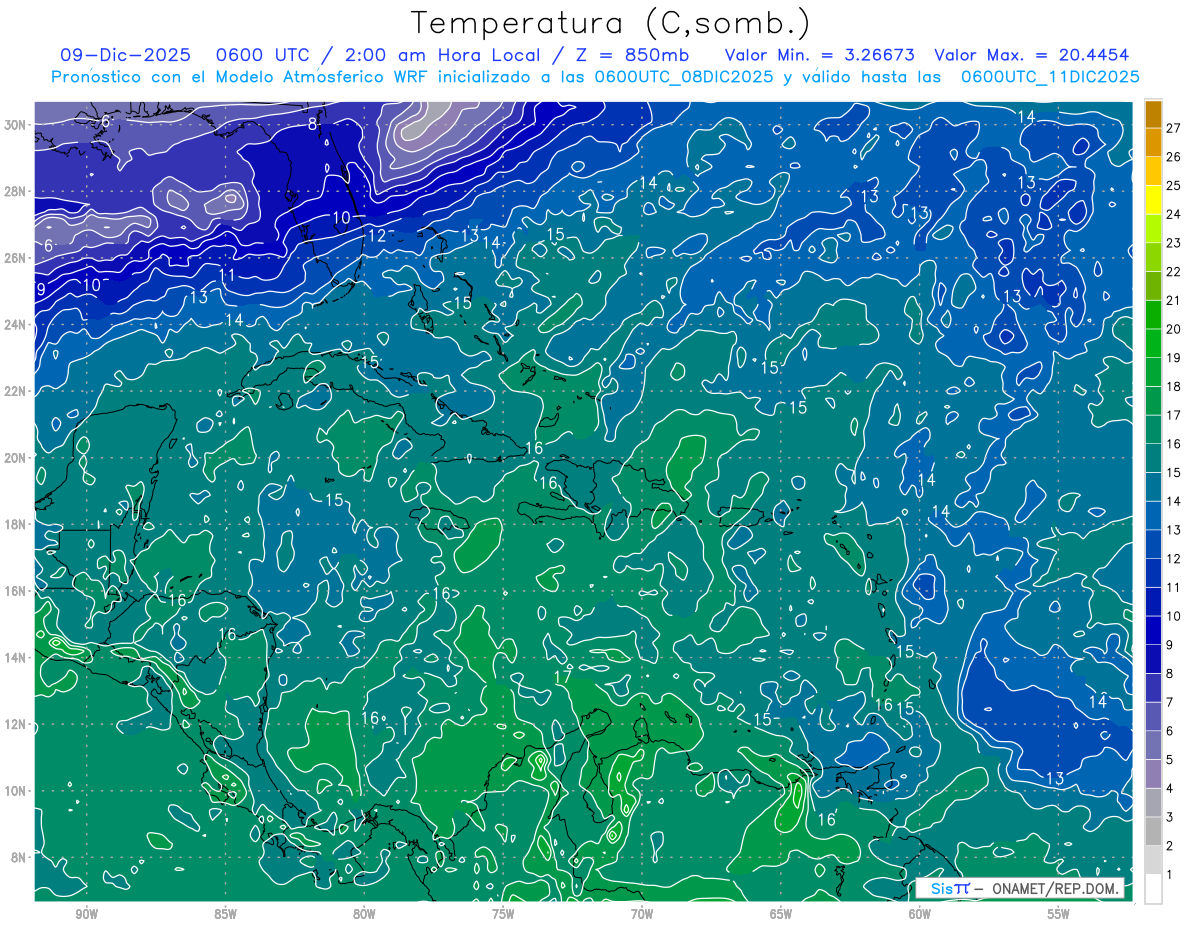
Task: Click the '24N' latitude axis label
Action: 17,324
